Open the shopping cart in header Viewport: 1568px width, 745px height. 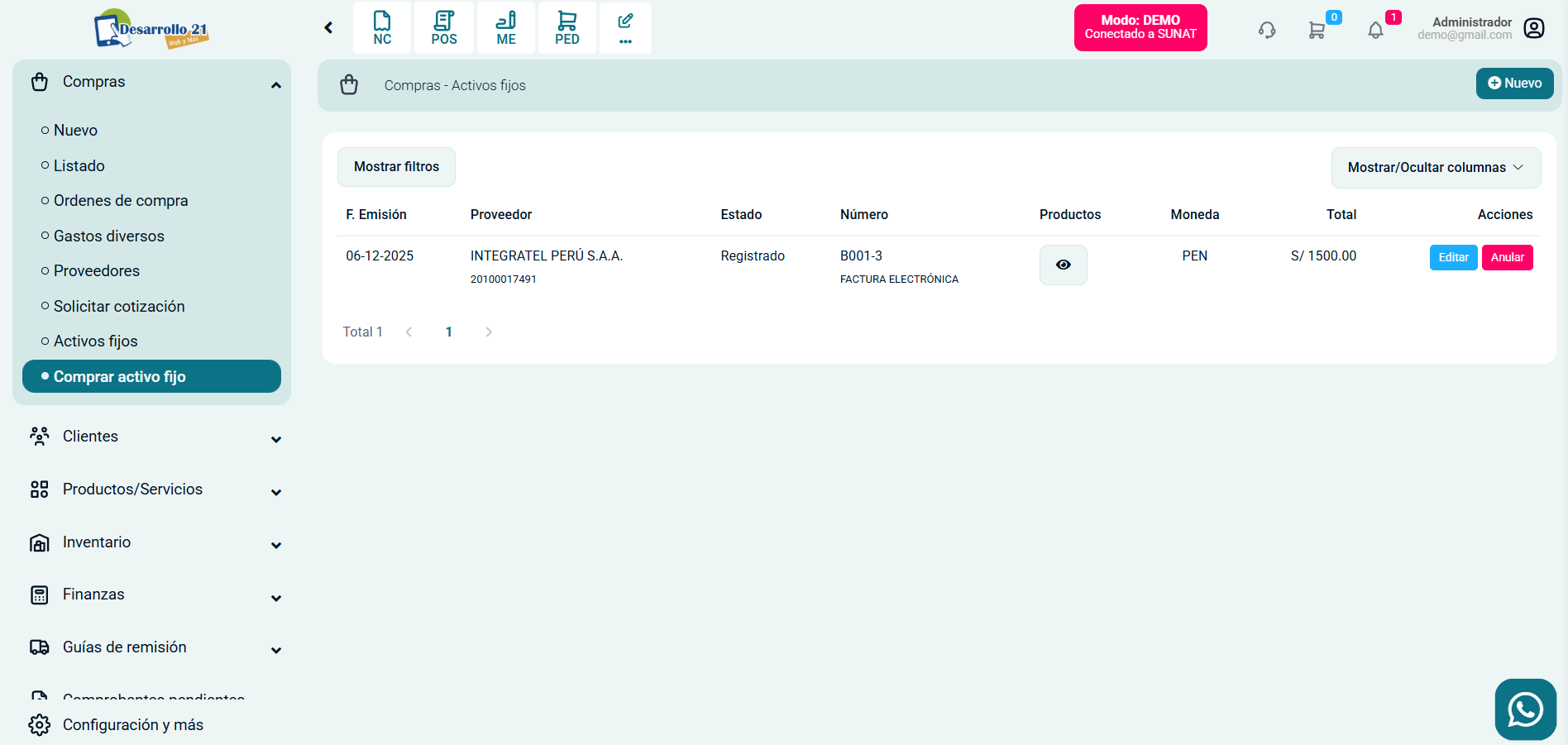(x=1317, y=31)
